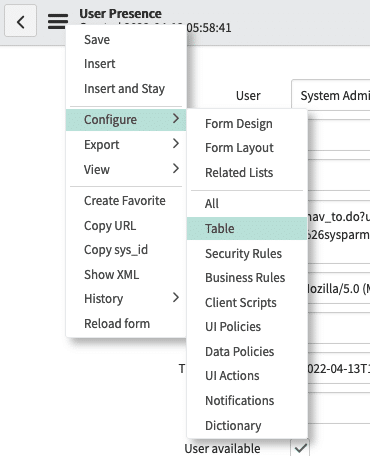Choose Copy URL entry
This screenshot has width=370, height=456.
coord(126,226)
